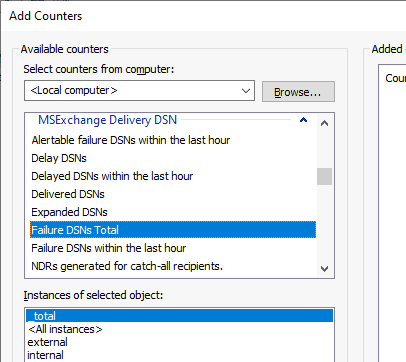Select Delayed DSNs within the last hour

[112, 176]
